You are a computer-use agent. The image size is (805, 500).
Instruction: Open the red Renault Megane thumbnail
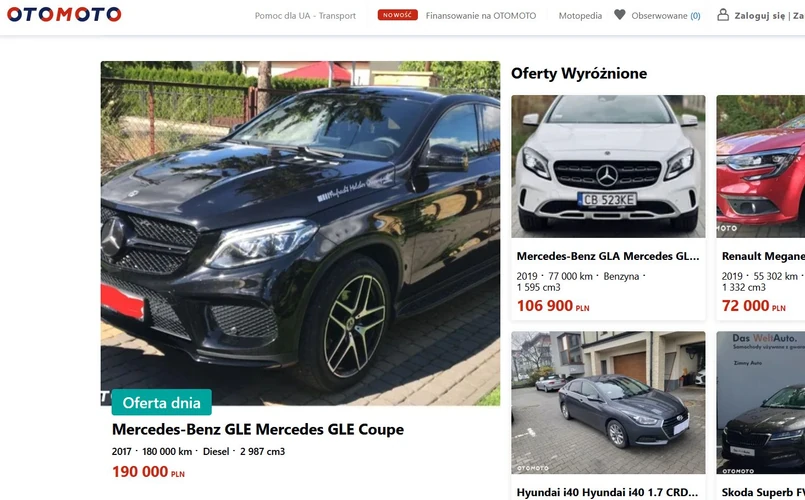pos(761,166)
